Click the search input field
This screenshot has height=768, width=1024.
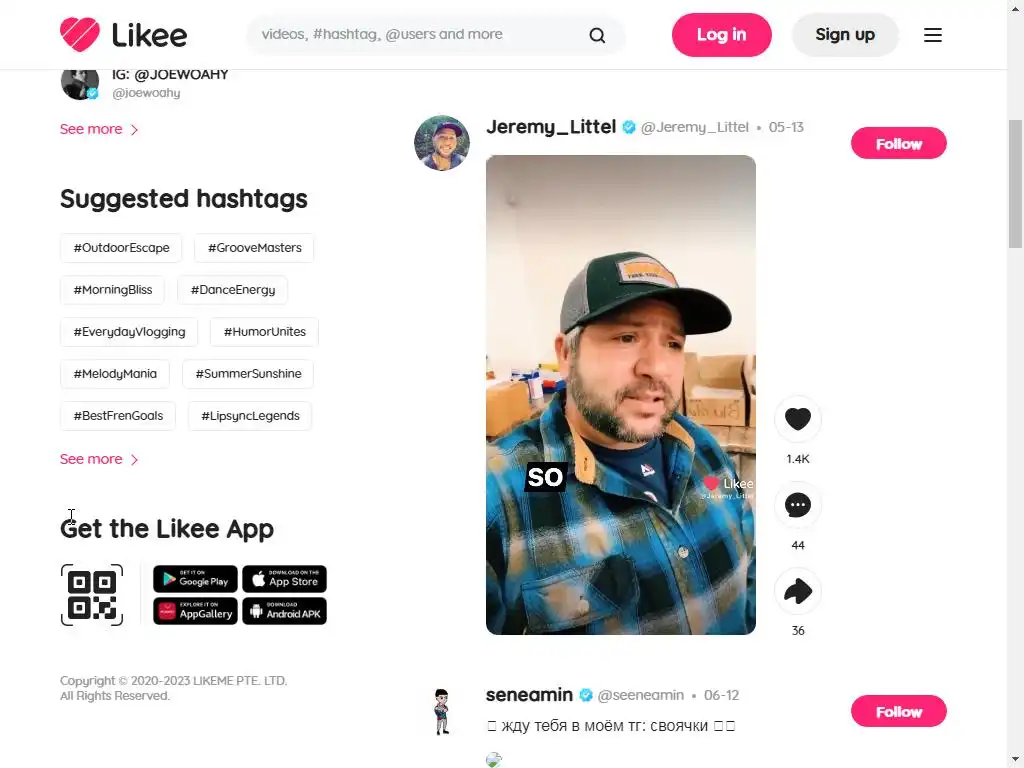point(418,35)
